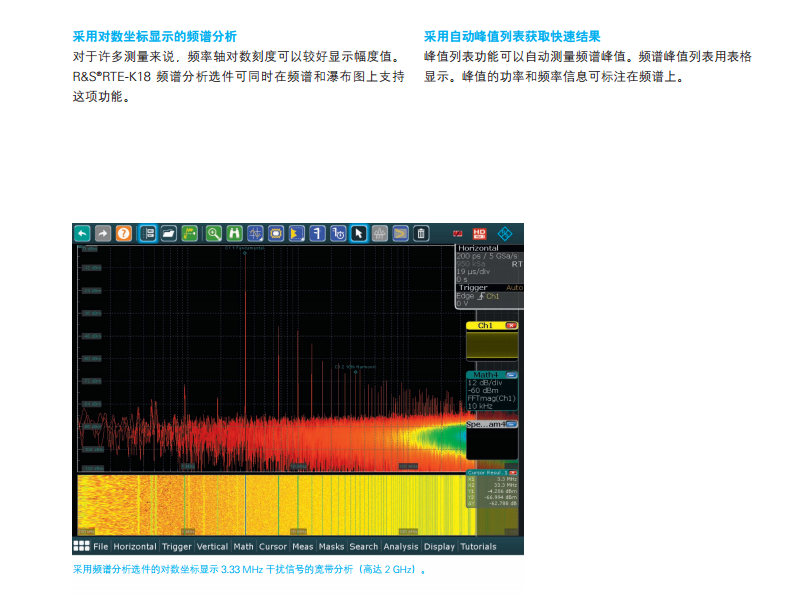This screenshot has height=604, width=786.
Task: Select the Zoom magnifier tool
Action: [x=214, y=234]
